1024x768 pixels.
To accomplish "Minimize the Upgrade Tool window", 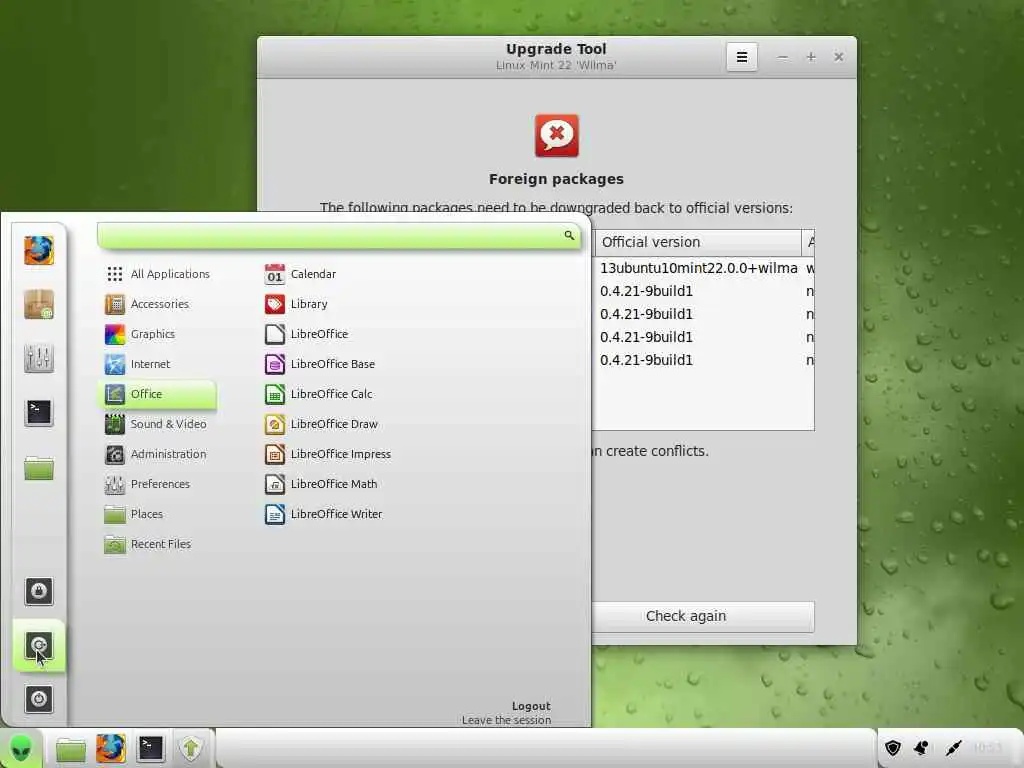I will pos(782,57).
